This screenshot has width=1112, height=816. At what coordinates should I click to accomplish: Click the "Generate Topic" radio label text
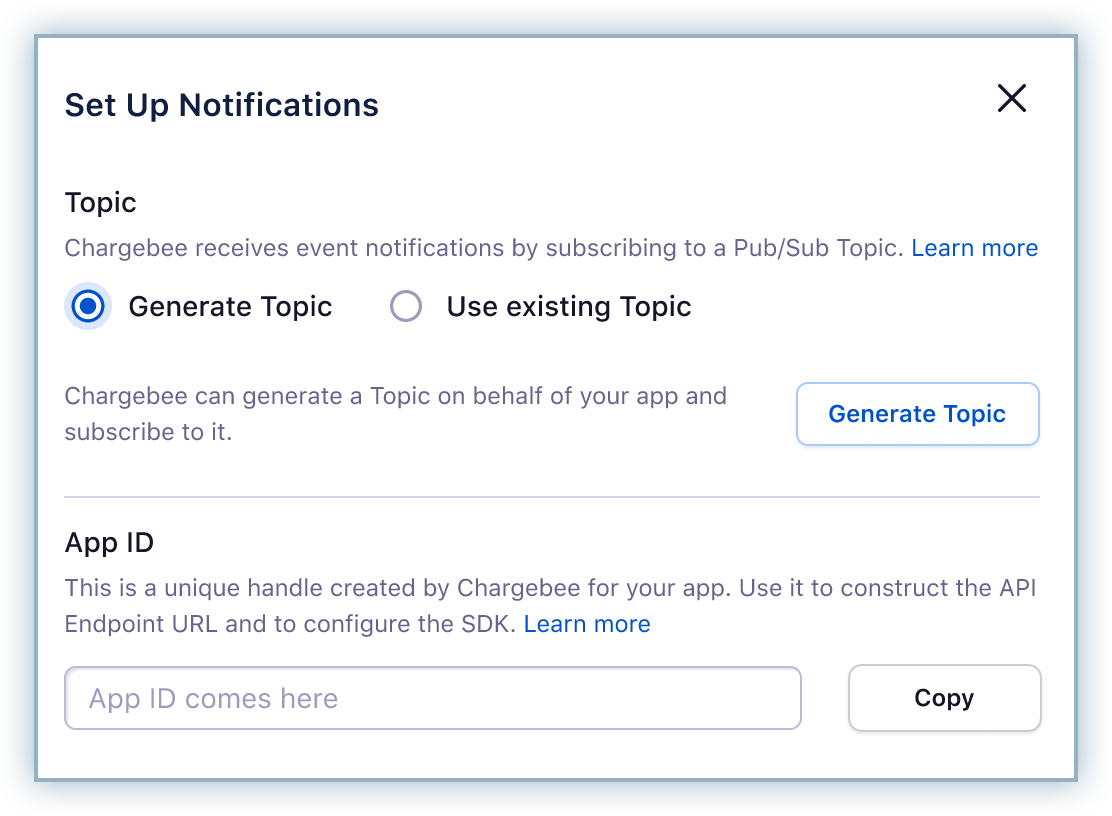click(230, 306)
